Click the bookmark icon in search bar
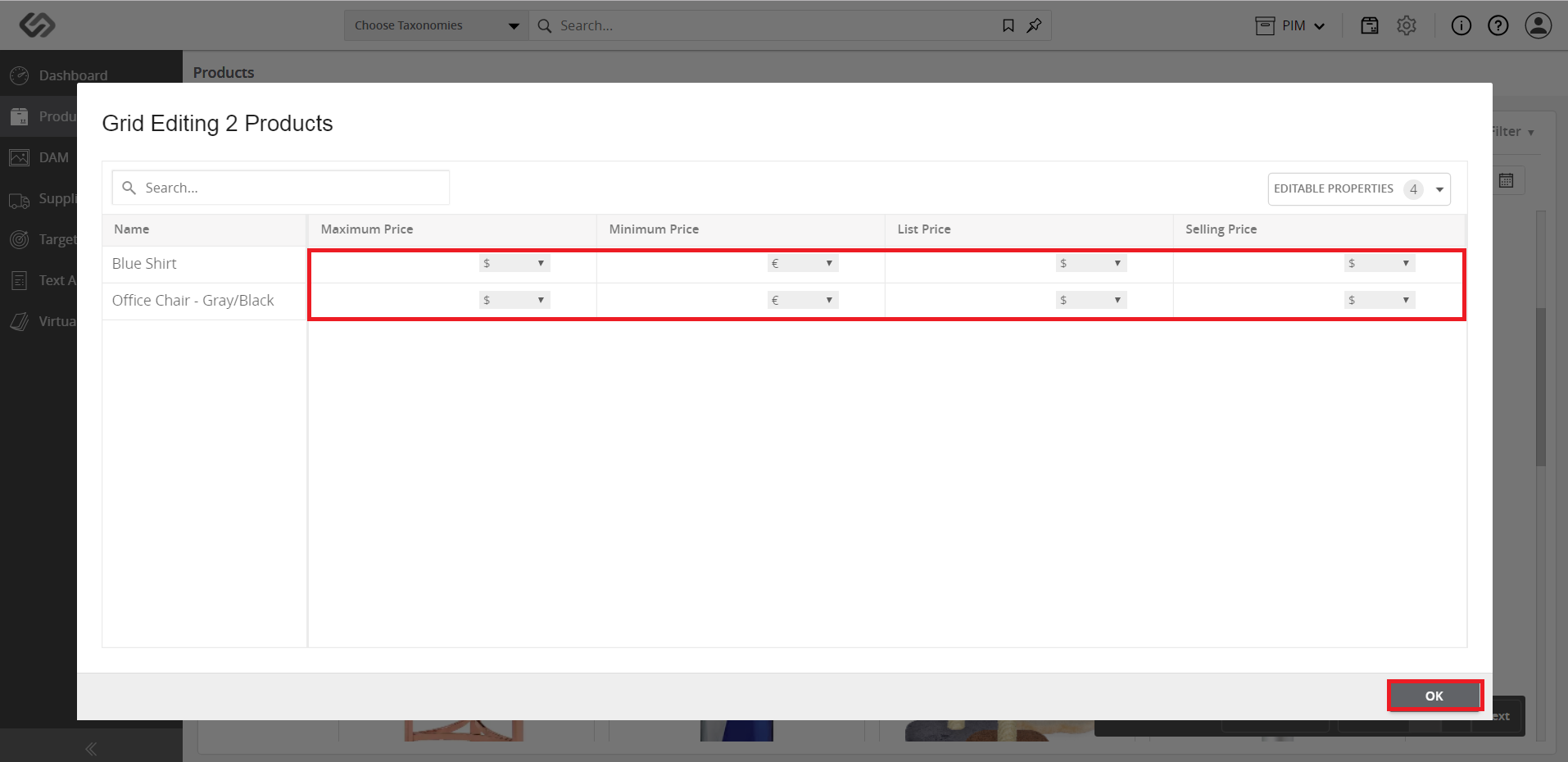1568x762 pixels. (1008, 25)
